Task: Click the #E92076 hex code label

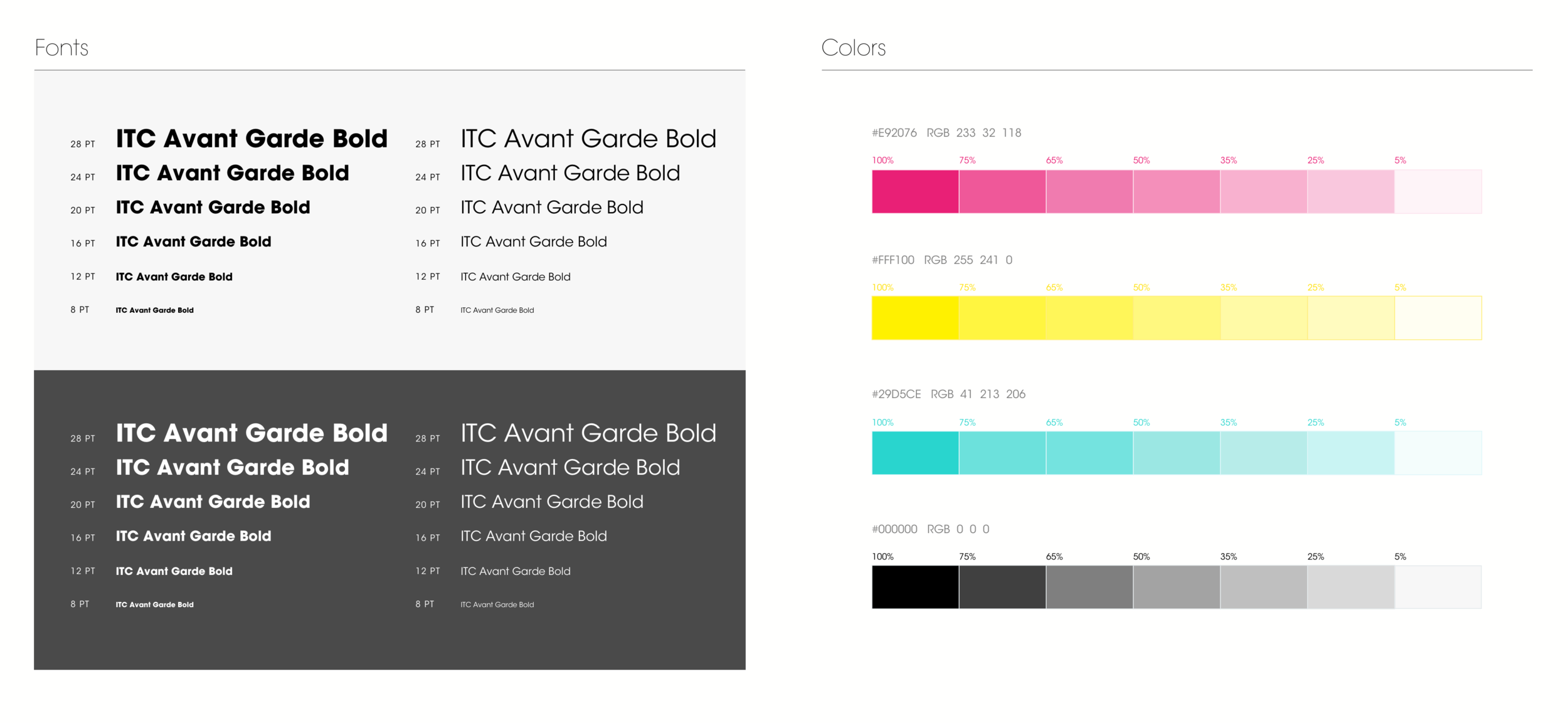Action: 894,133
